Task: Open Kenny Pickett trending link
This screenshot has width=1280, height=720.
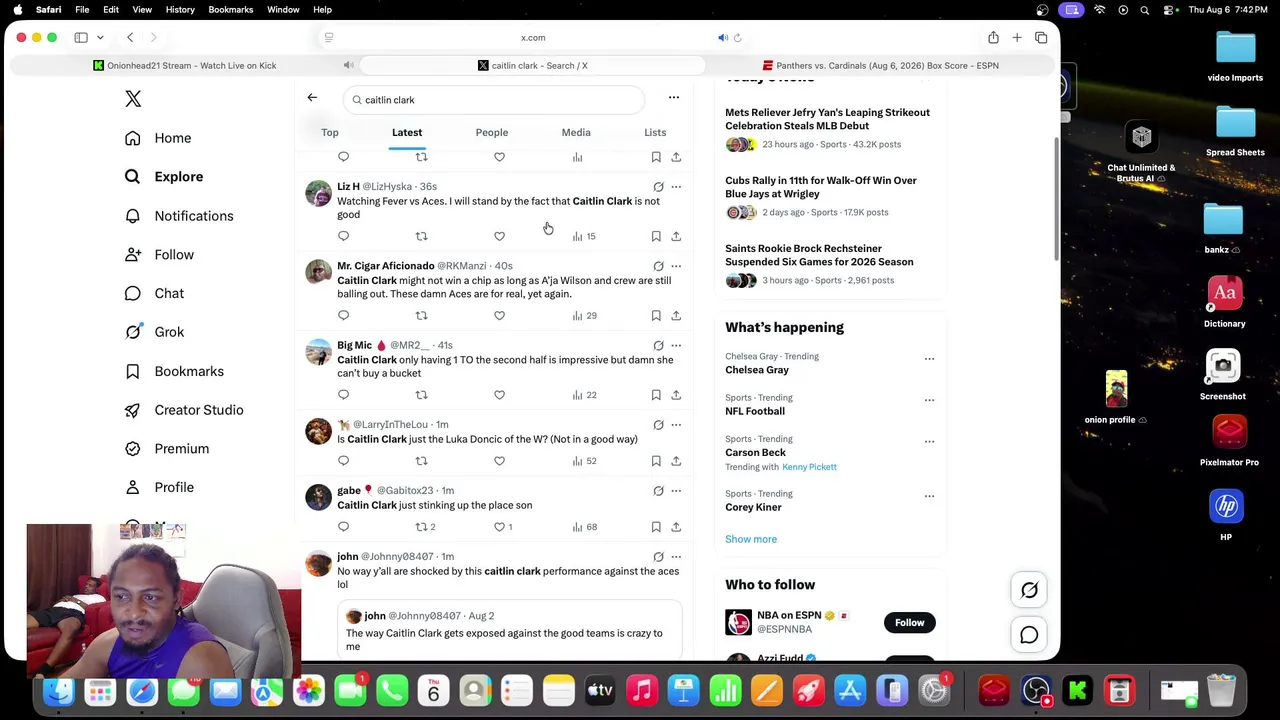Action: pos(809,467)
